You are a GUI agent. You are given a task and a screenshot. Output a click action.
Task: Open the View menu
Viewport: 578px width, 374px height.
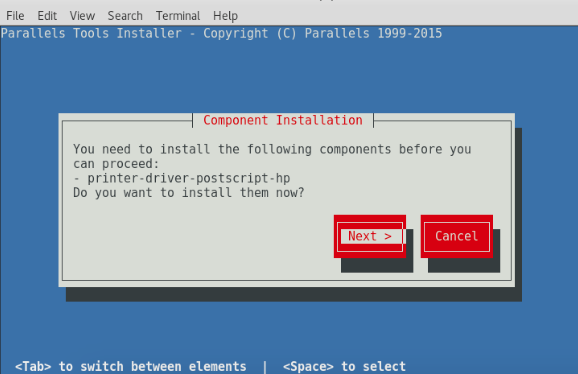point(82,16)
